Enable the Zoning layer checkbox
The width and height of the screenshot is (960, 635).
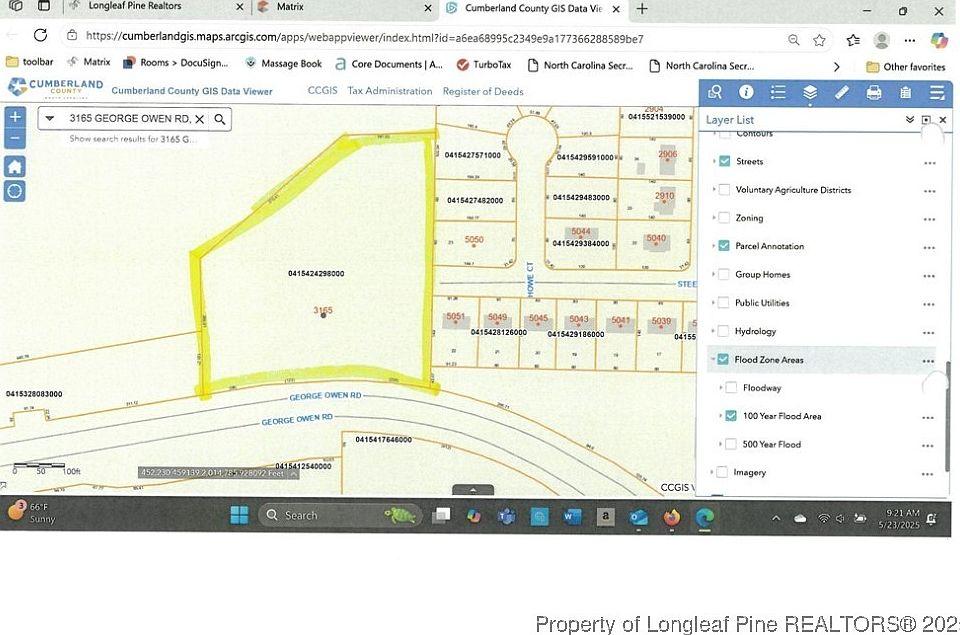(x=724, y=218)
